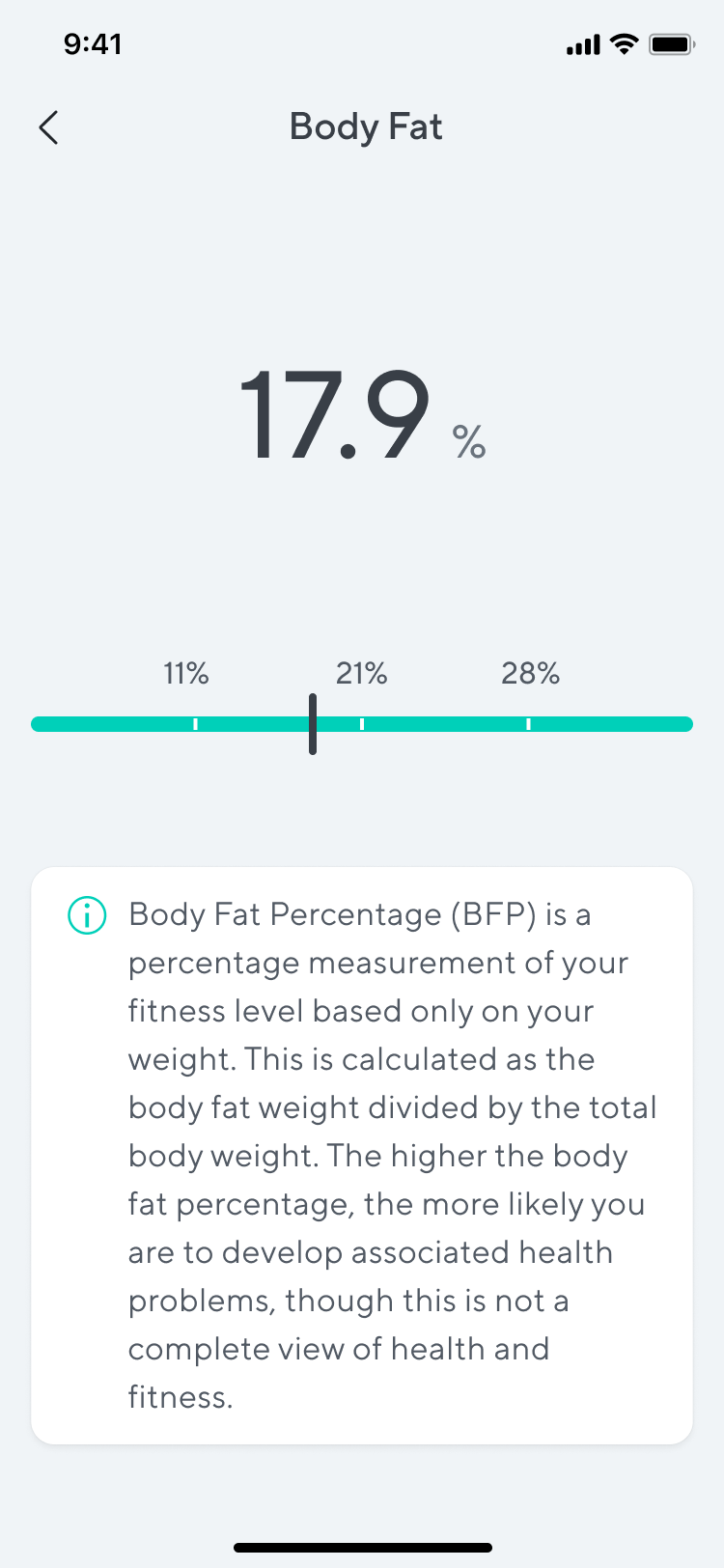This screenshot has width=724, height=1568.
Task: Click the percent symbol beside 17.9
Action: (x=469, y=441)
